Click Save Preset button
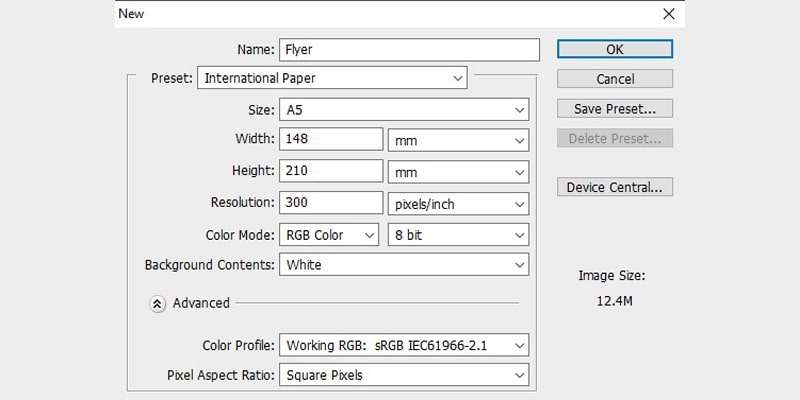 (x=615, y=109)
